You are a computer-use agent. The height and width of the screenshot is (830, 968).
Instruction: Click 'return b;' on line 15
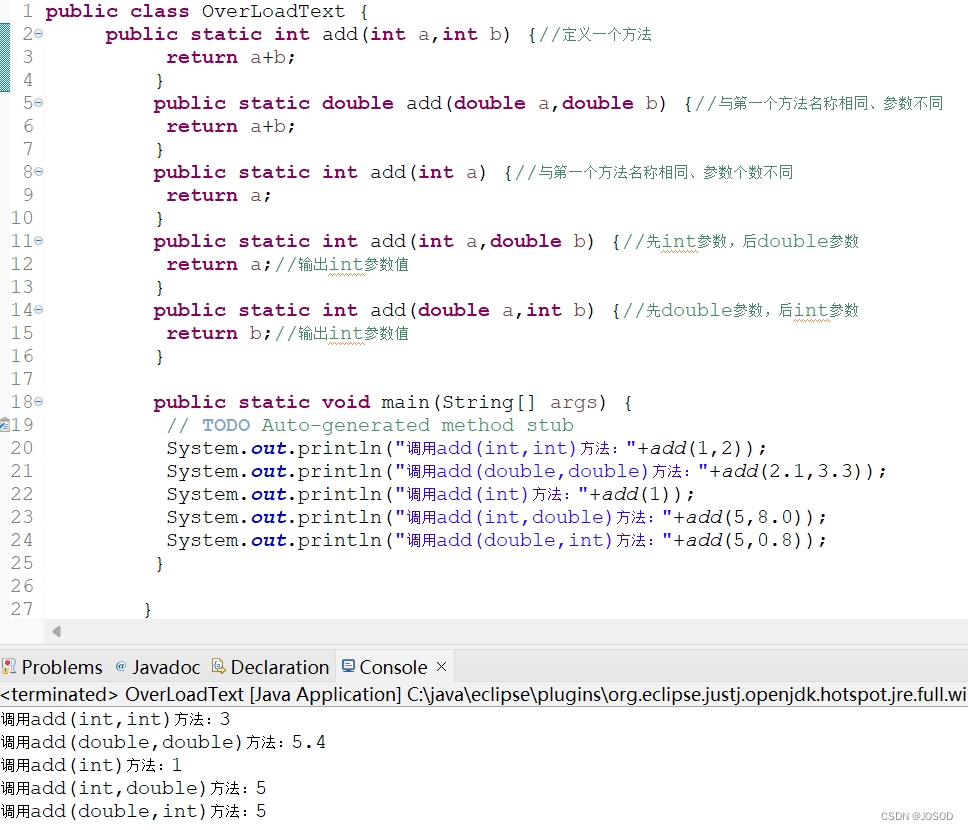click(x=219, y=333)
